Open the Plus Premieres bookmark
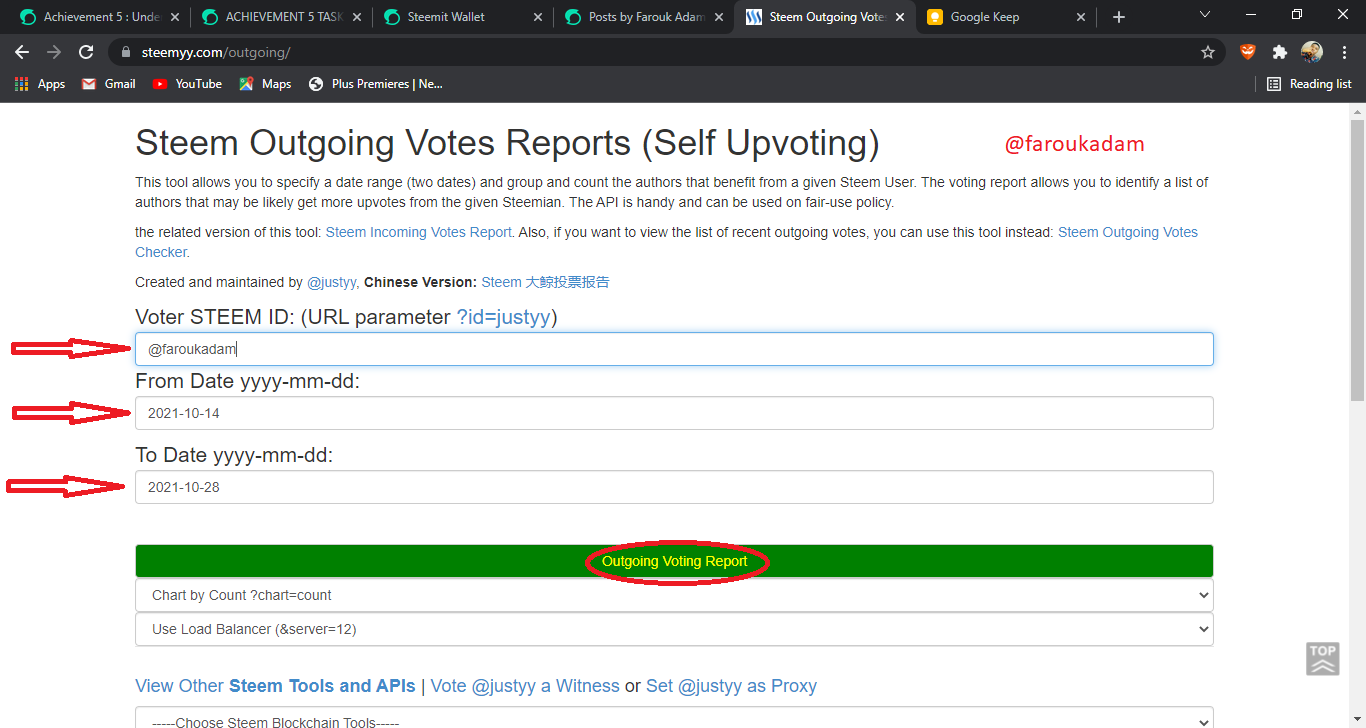Image resolution: width=1366 pixels, height=728 pixels. click(376, 84)
